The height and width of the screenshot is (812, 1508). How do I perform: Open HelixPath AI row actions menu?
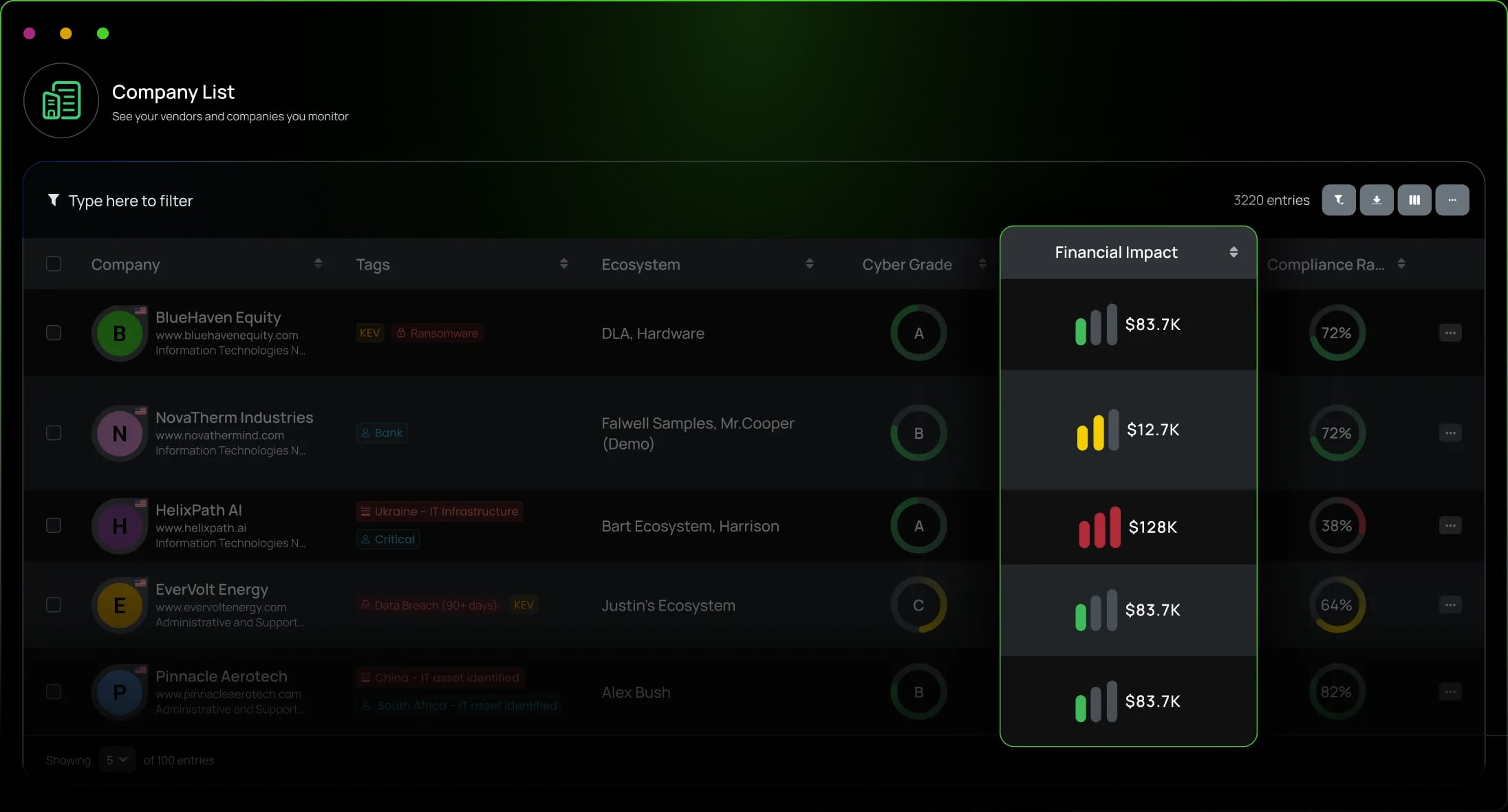(1450, 526)
